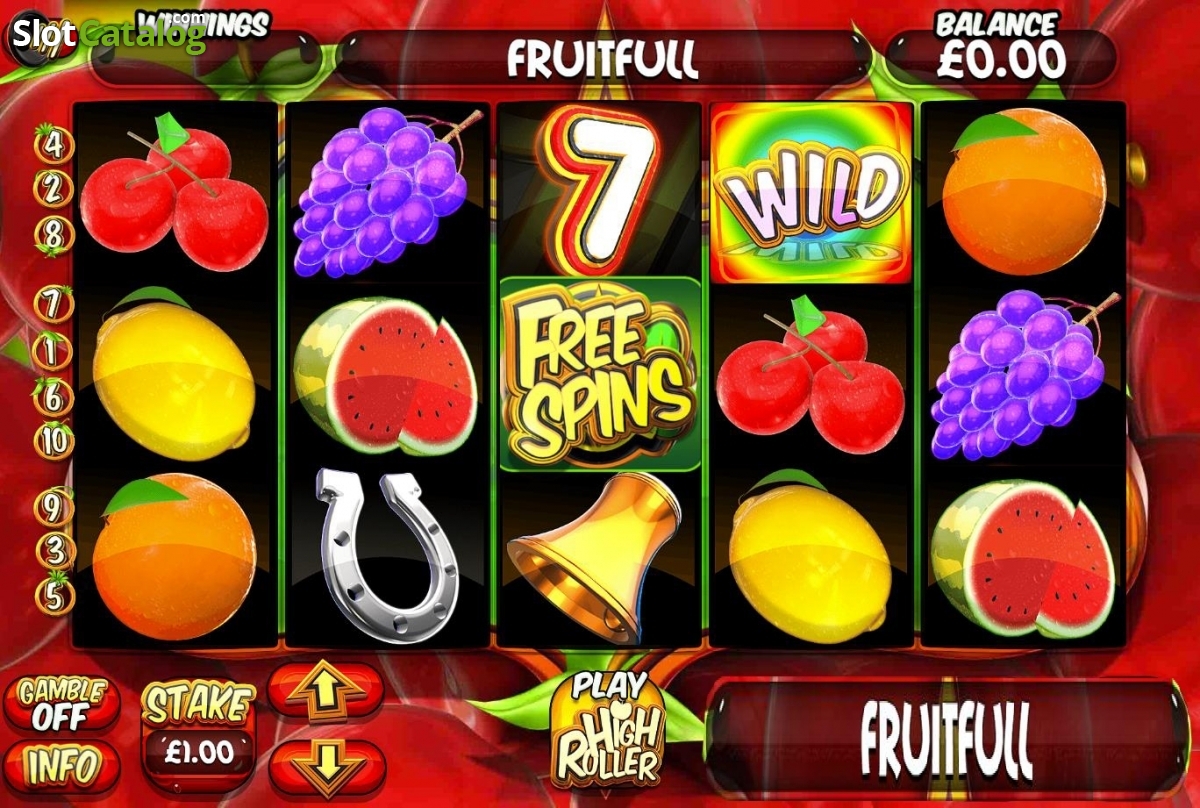Click the cherries symbol on first reel

(x=173, y=193)
